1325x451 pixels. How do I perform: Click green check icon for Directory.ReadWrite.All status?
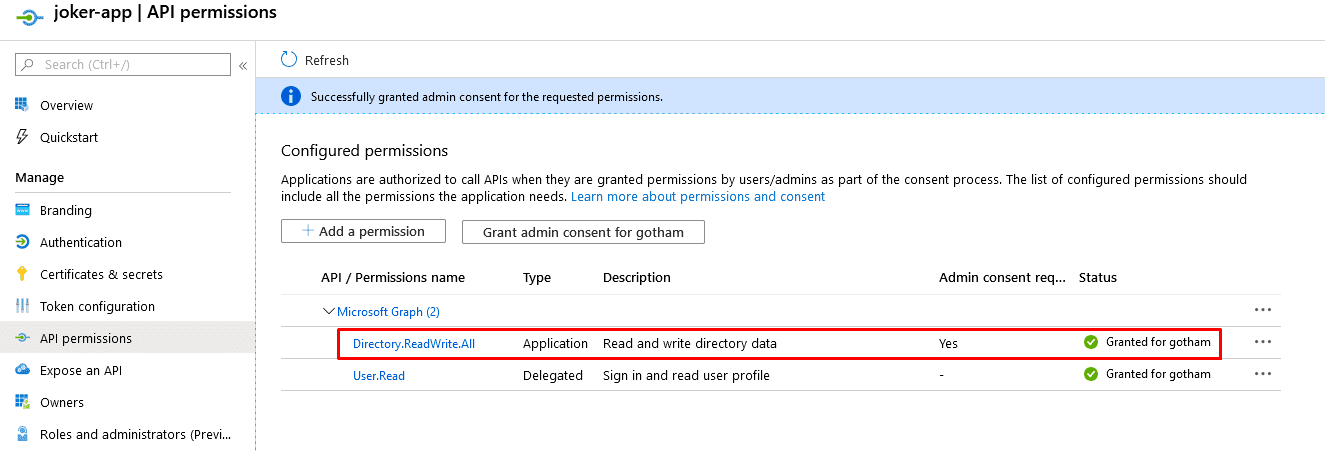(x=1091, y=342)
